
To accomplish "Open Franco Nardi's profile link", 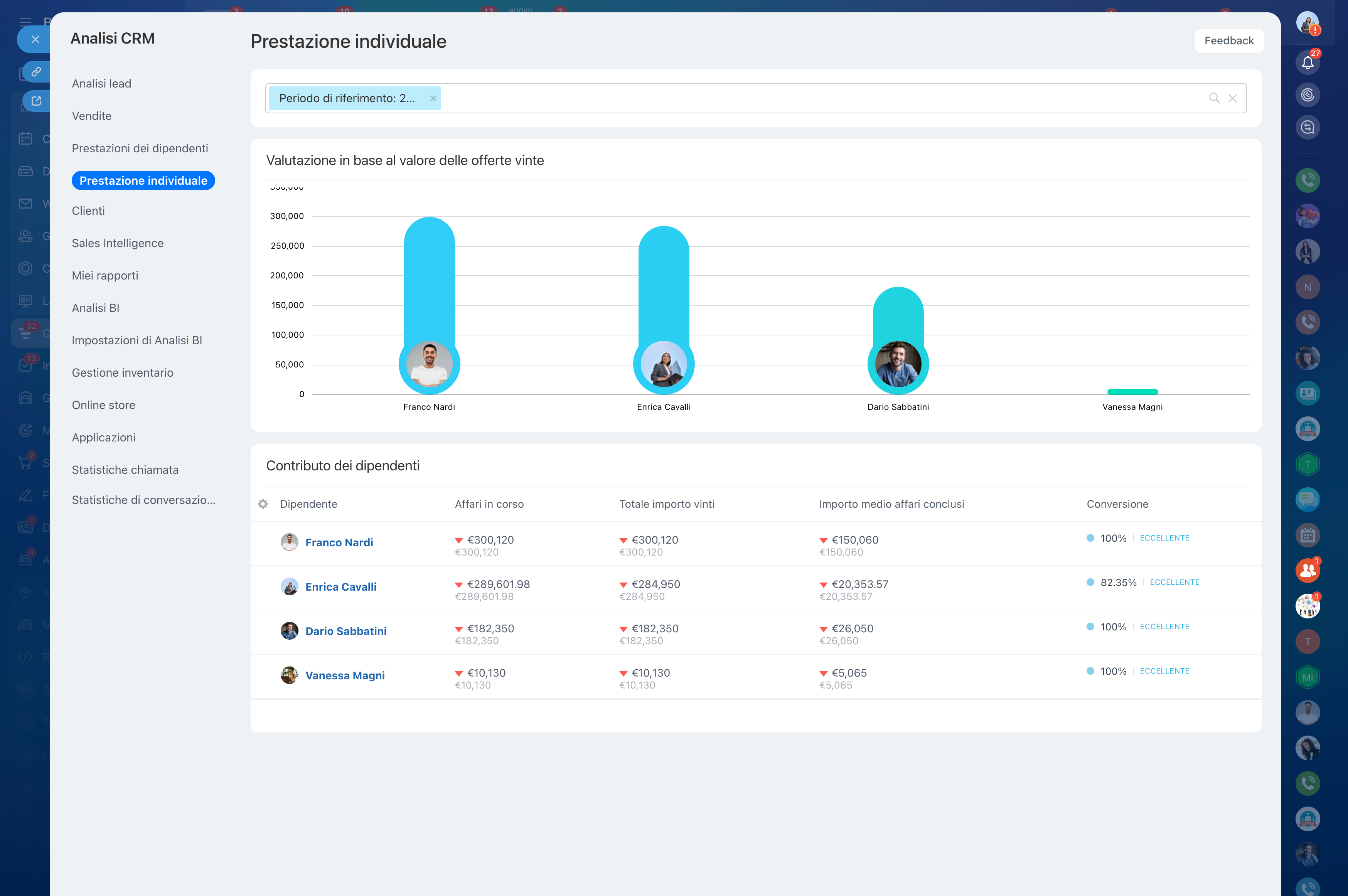I will click(339, 542).
